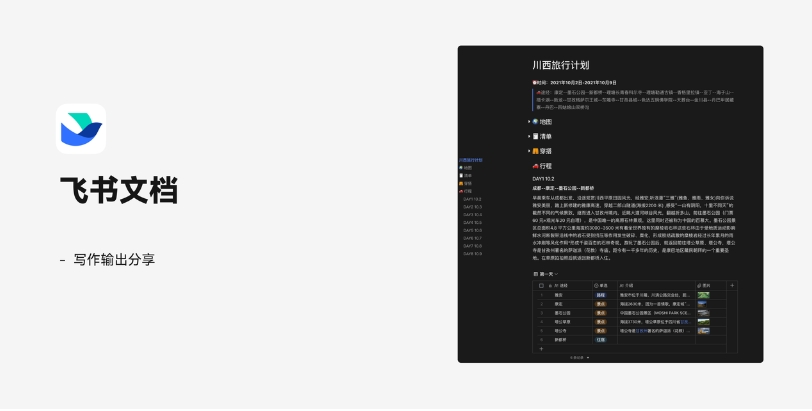
Task: Open image thumbnail in table row 1
Action: click(703, 295)
